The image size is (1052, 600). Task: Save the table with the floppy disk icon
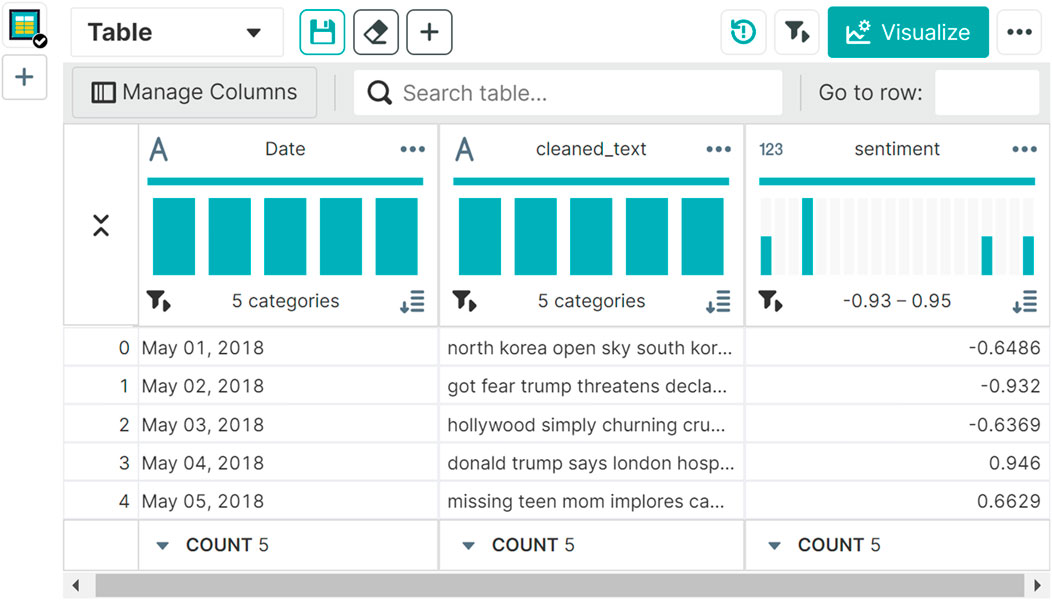click(x=322, y=32)
